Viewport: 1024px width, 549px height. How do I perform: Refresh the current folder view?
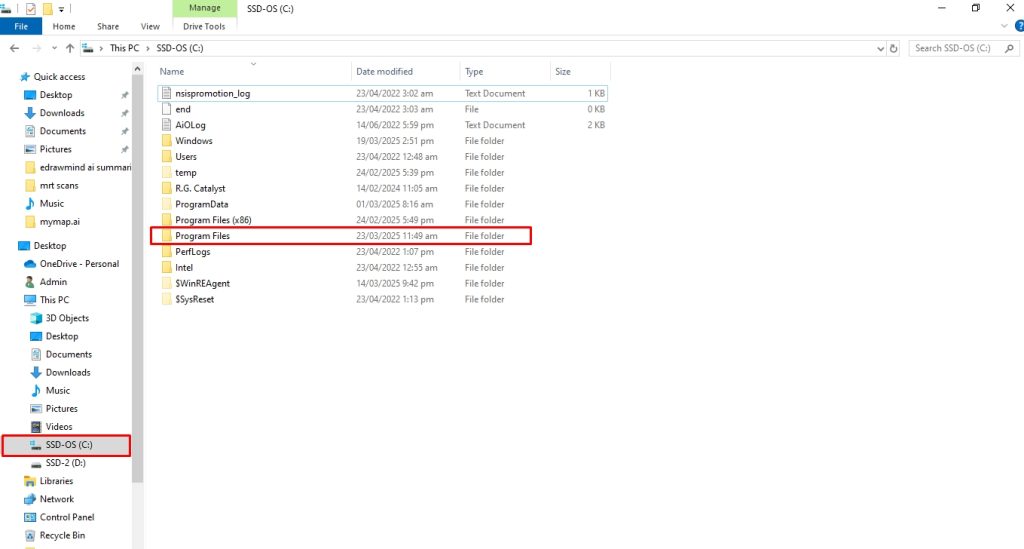(x=893, y=48)
